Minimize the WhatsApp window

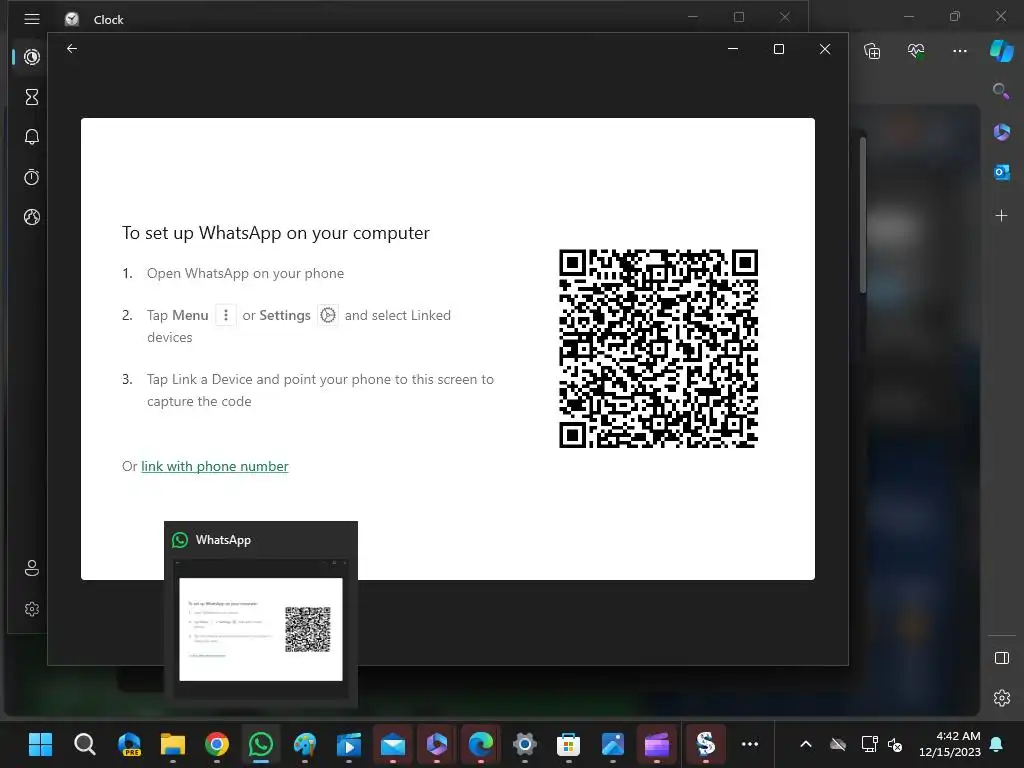click(733, 49)
